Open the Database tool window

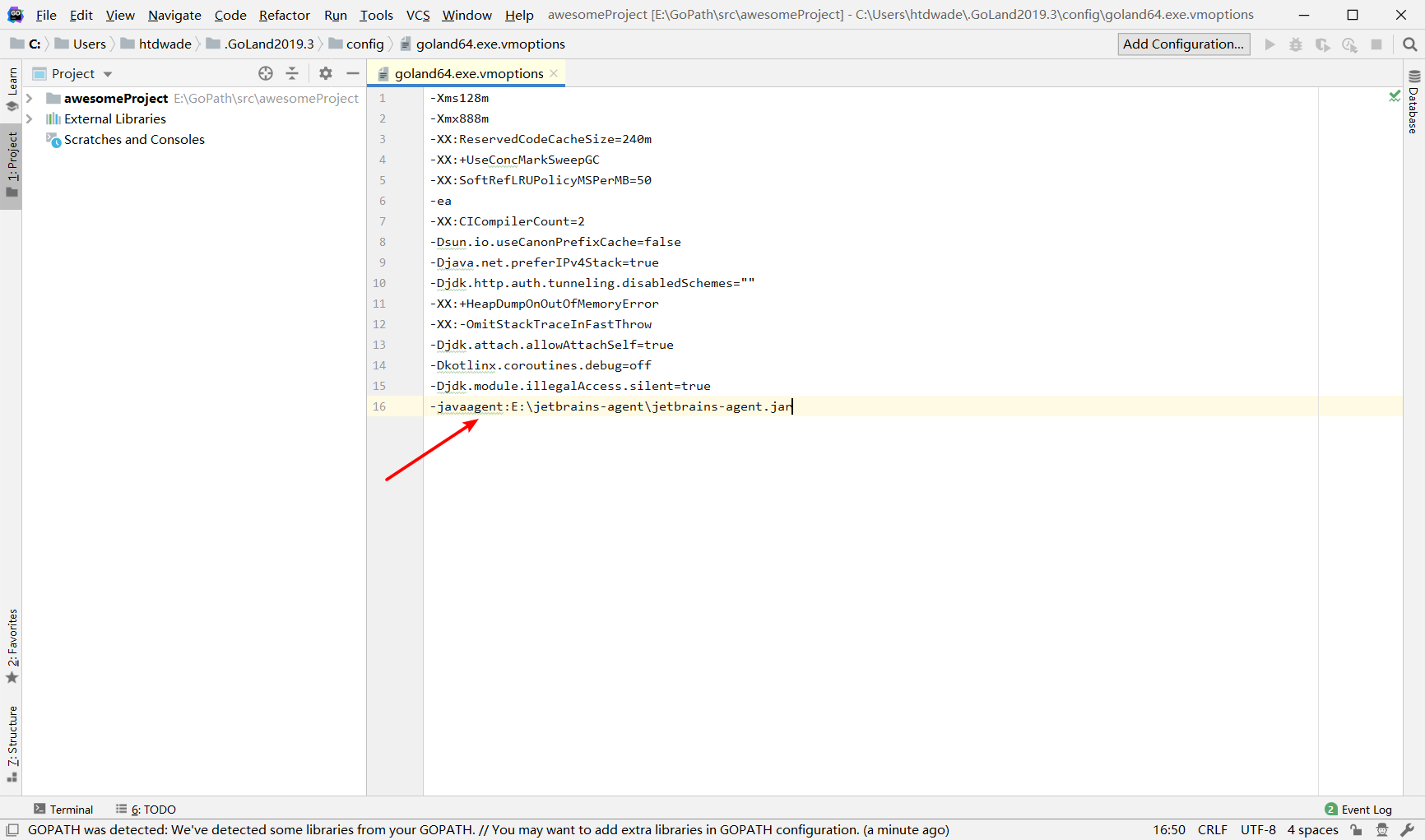coord(1413,102)
